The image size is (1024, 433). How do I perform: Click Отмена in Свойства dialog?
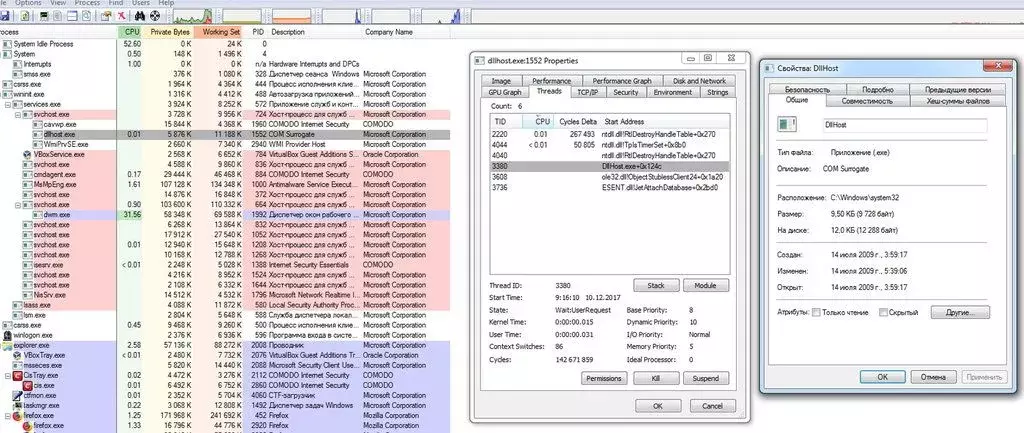(933, 377)
